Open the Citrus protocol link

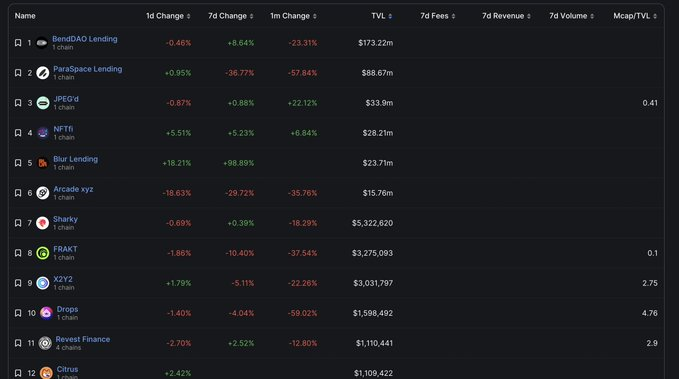[x=68, y=369]
